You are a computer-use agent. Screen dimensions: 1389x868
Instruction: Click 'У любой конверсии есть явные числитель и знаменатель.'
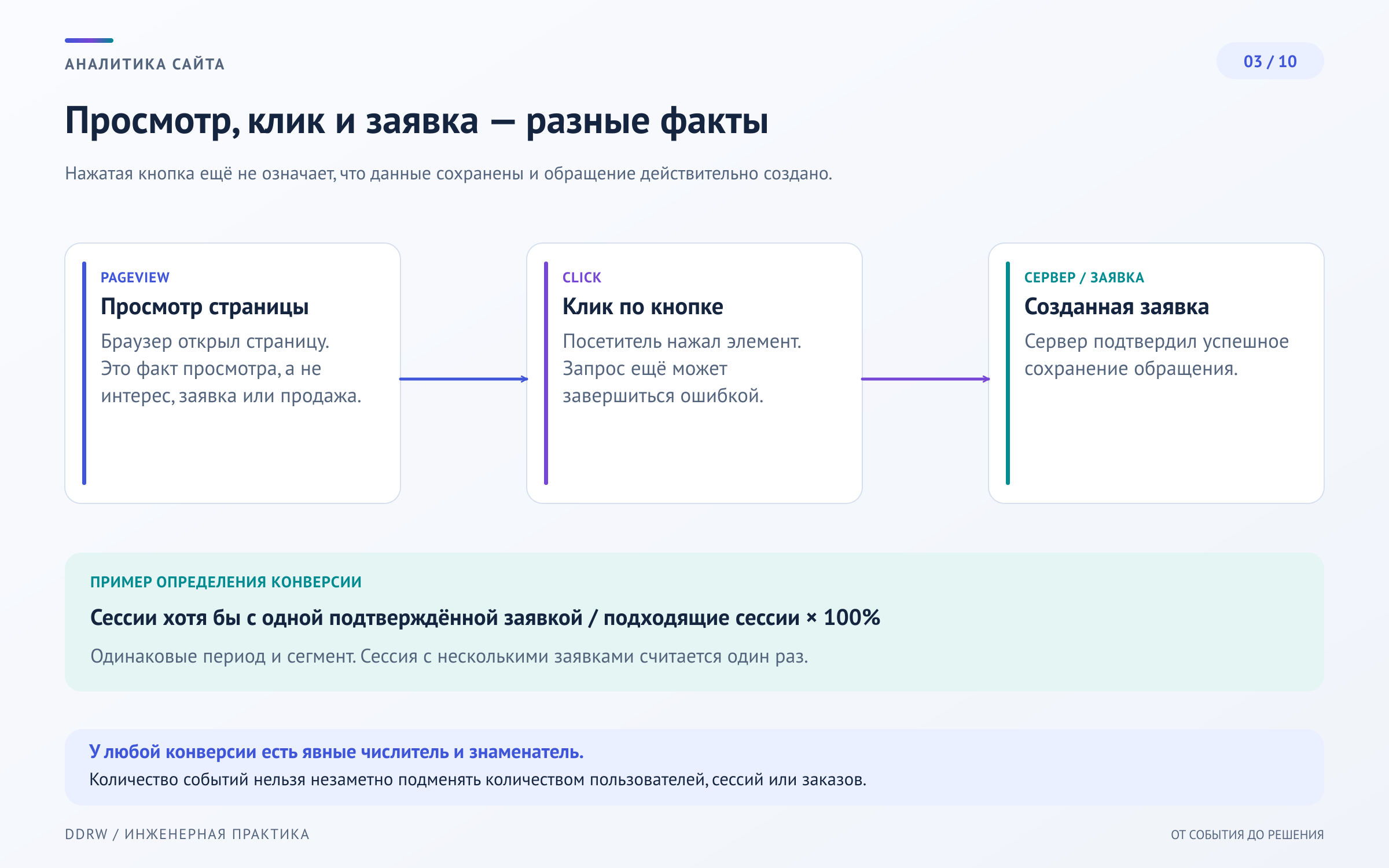336,752
